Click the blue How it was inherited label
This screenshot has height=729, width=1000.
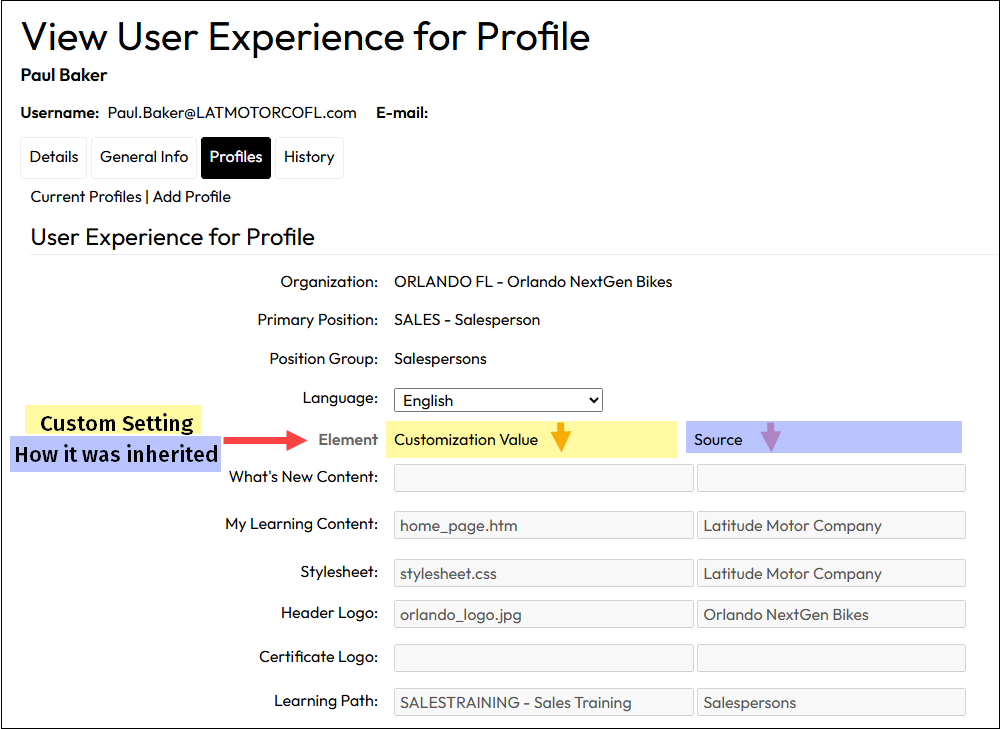click(116, 455)
